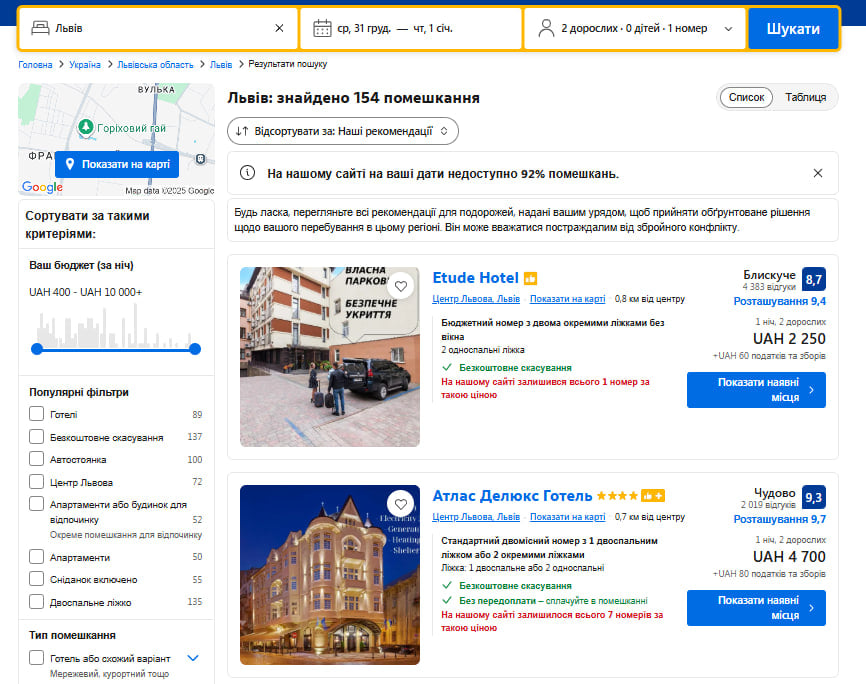866x684 pixels.
Task: Check the Сніданок включено filter
Action: point(37,579)
